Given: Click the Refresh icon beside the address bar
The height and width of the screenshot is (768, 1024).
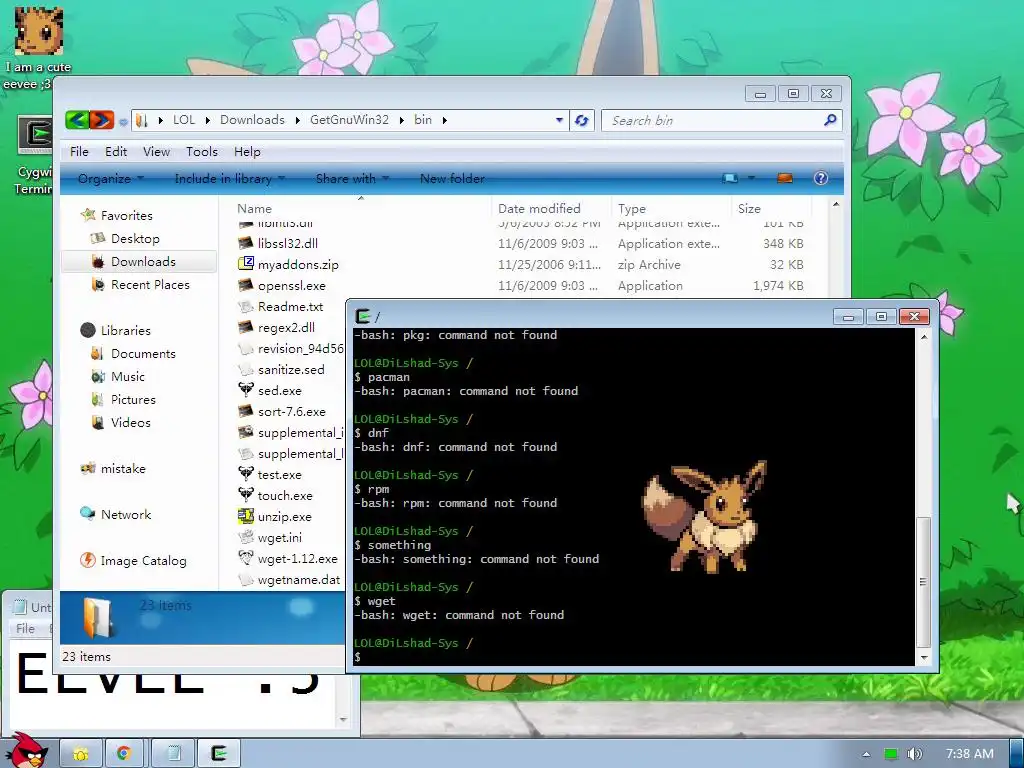Looking at the screenshot, I should [x=581, y=120].
